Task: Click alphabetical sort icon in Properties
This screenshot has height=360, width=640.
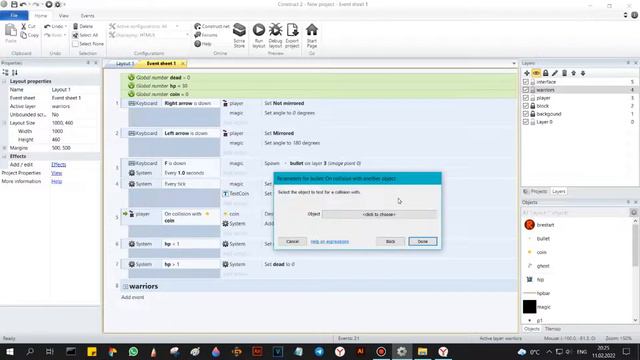Action: point(15,73)
